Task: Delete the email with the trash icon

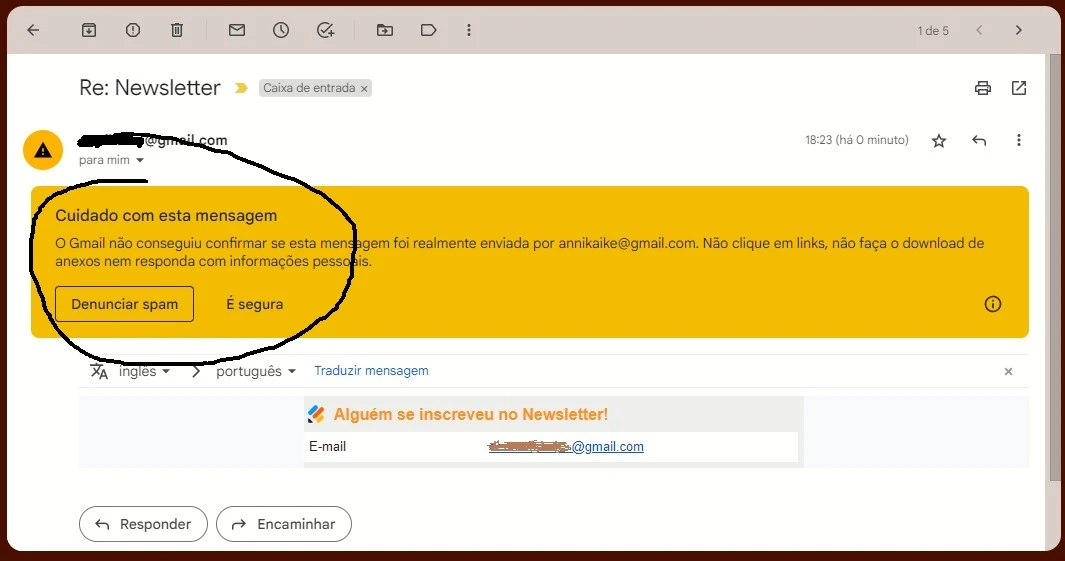Action: tap(177, 30)
